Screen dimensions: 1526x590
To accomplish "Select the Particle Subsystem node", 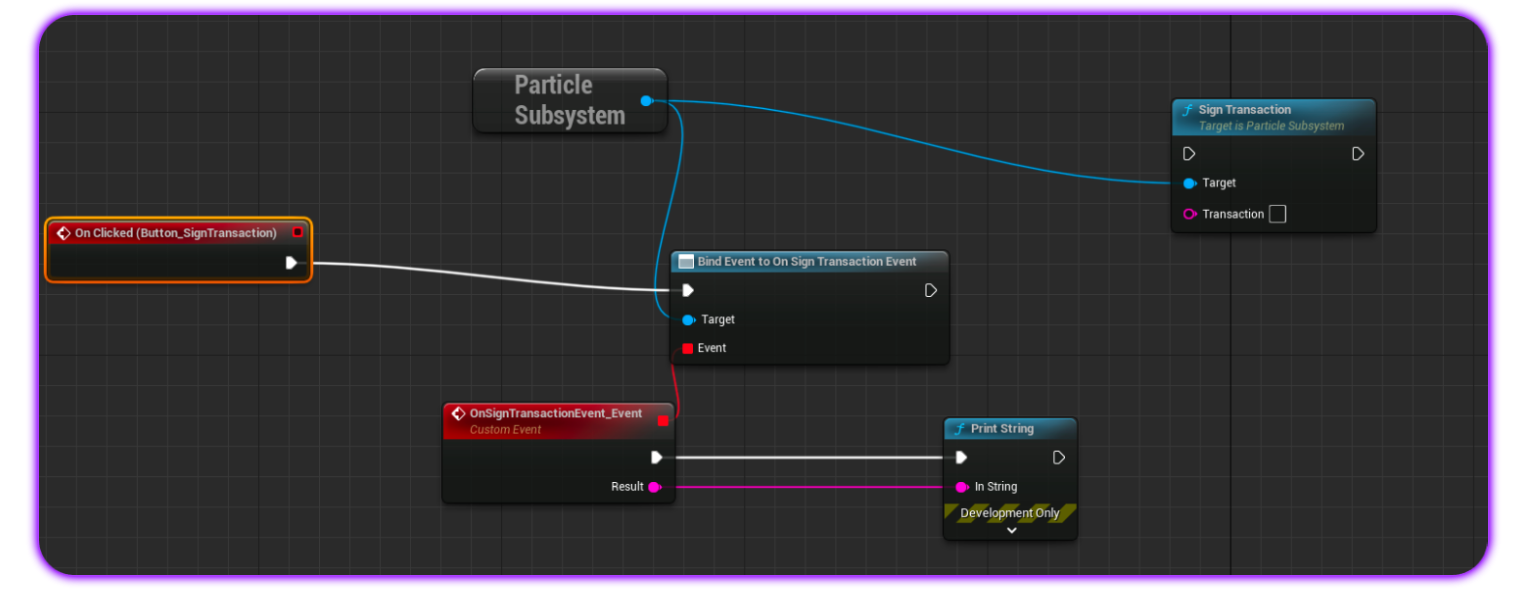I will coord(570,100).
